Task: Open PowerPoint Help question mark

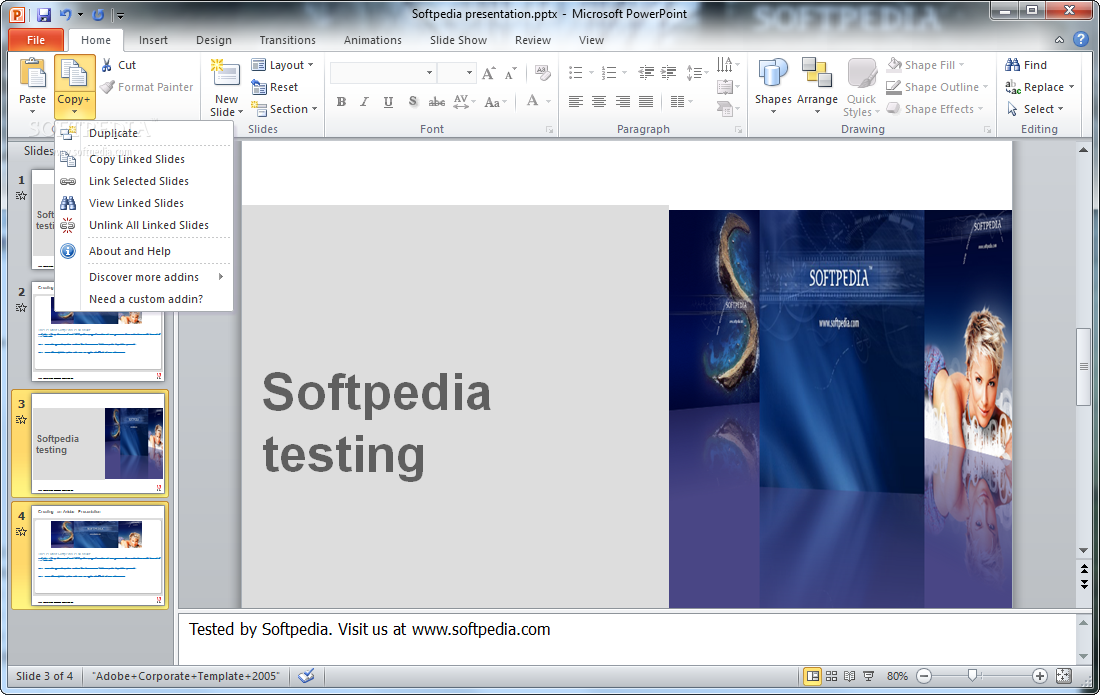Action: pyautogui.click(x=1081, y=40)
